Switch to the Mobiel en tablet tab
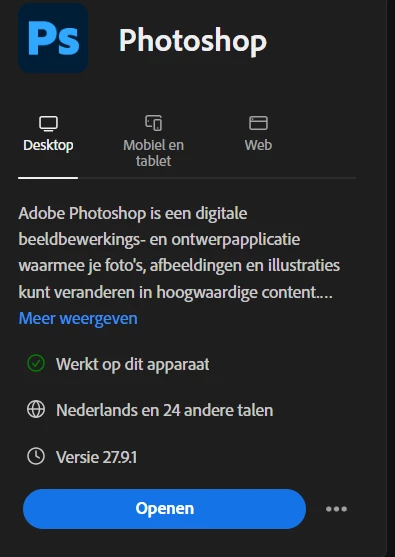The height and width of the screenshot is (557, 395). point(153,153)
